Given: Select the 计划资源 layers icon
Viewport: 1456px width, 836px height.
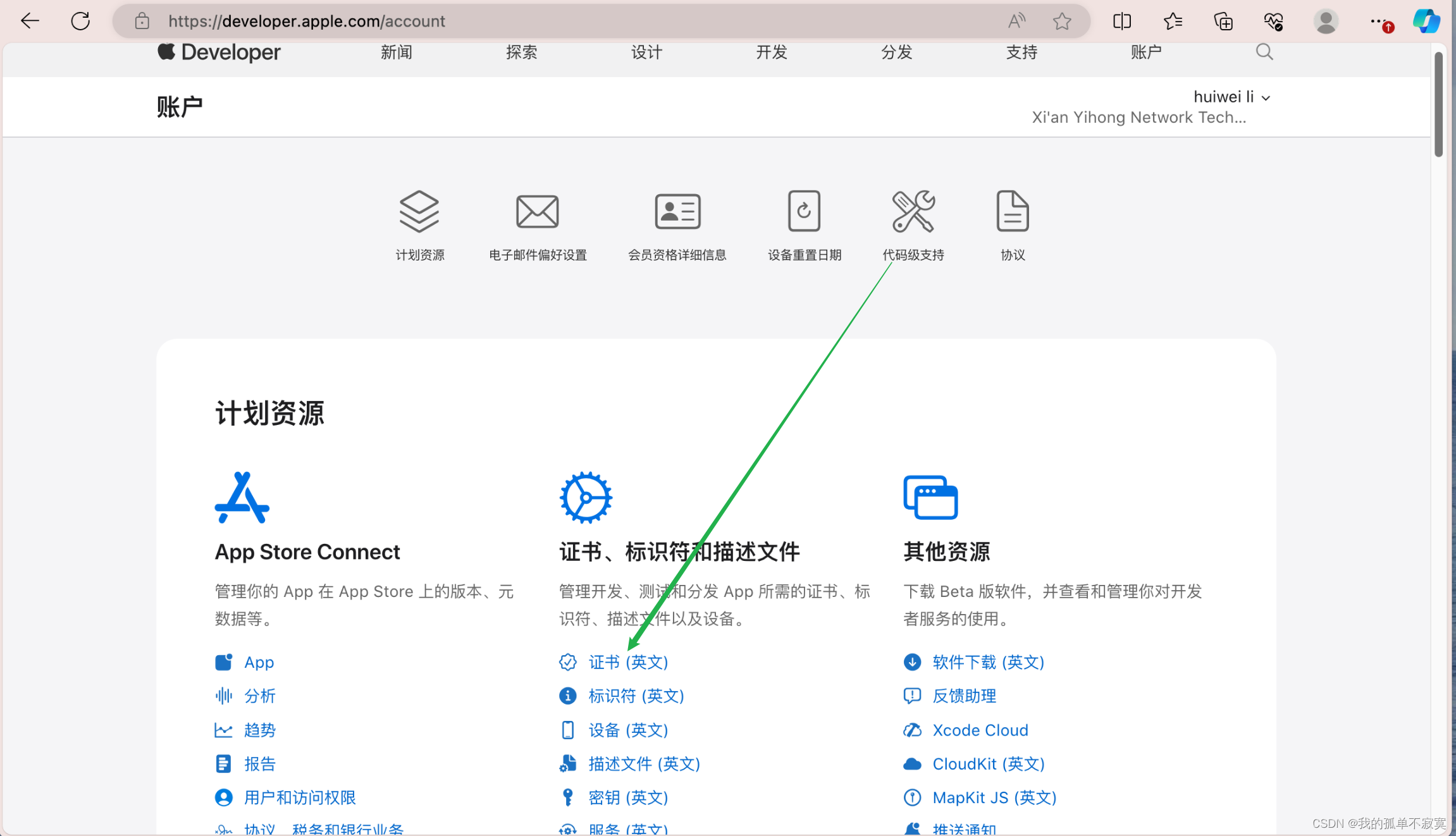Looking at the screenshot, I should [419, 211].
